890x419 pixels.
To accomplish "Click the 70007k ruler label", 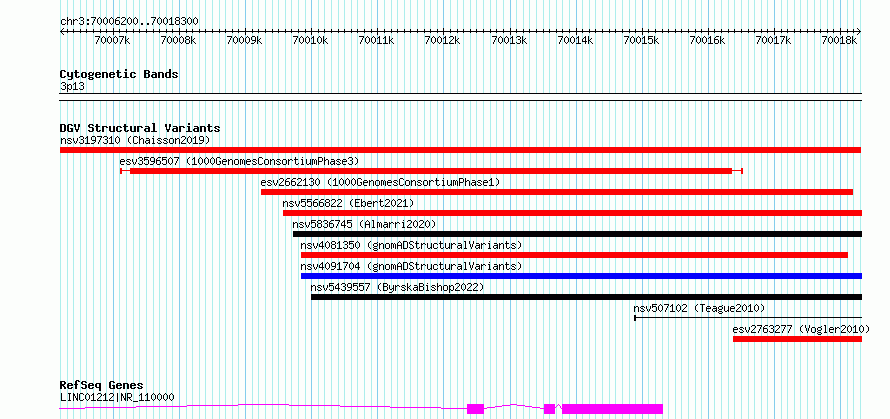I will (x=112, y=40).
